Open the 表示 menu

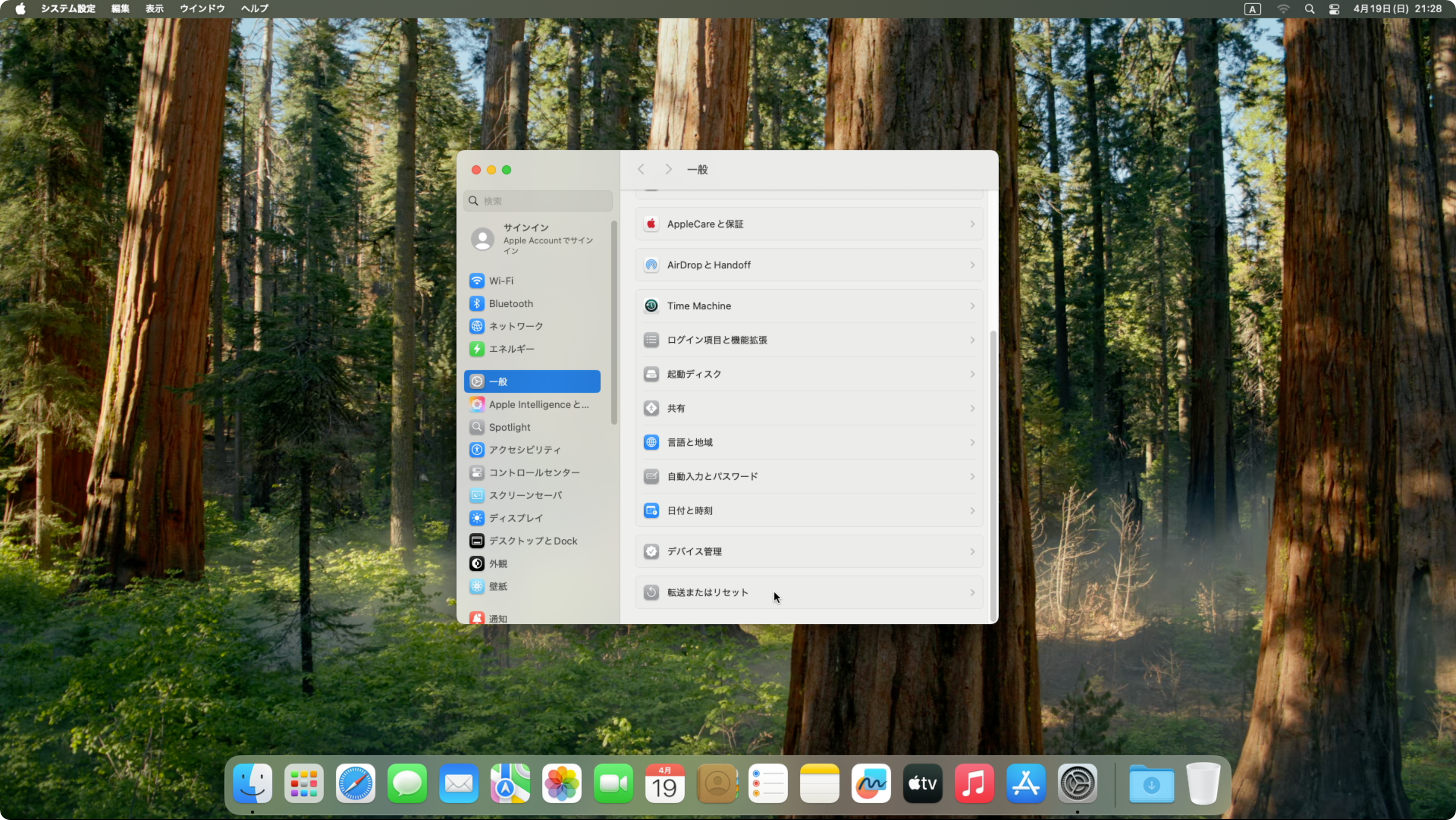(154, 9)
